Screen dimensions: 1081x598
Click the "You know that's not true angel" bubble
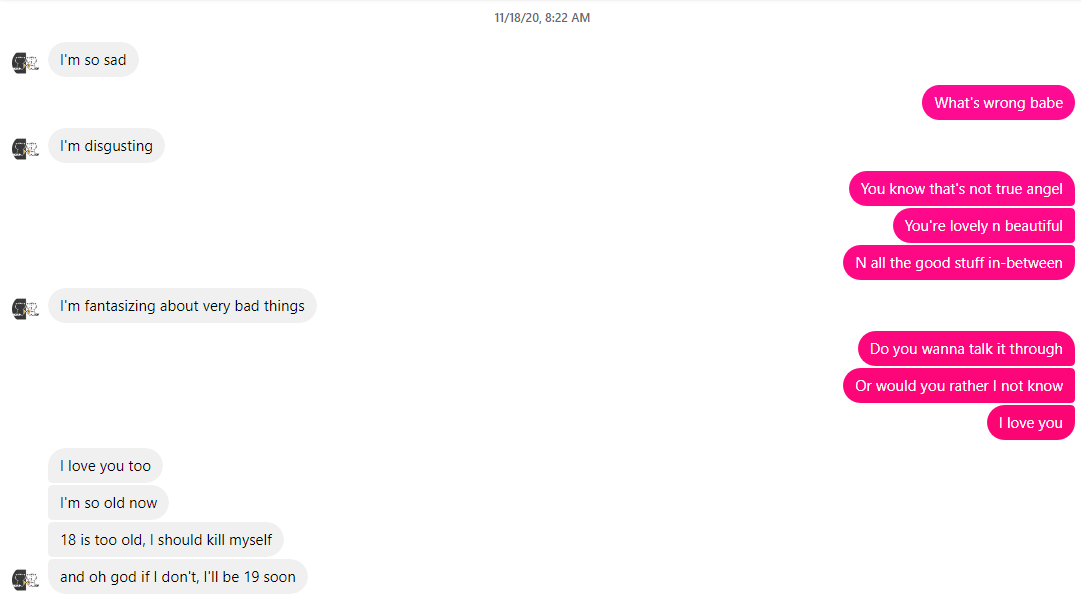(962, 189)
